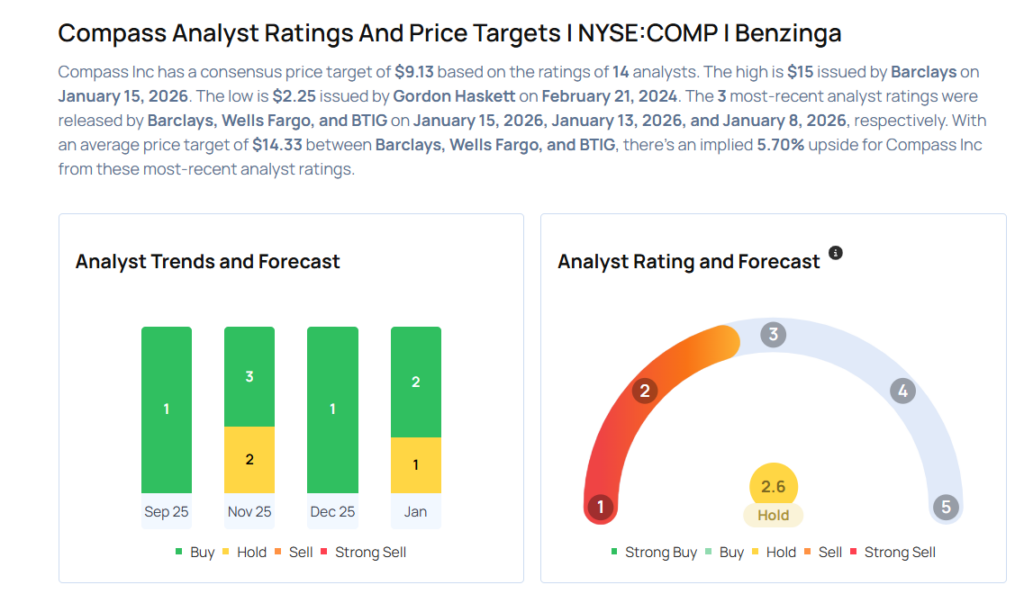The width and height of the screenshot is (1024, 594).
Task: Toggle the Buy legend in Analyst Trends
Action: click(194, 552)
